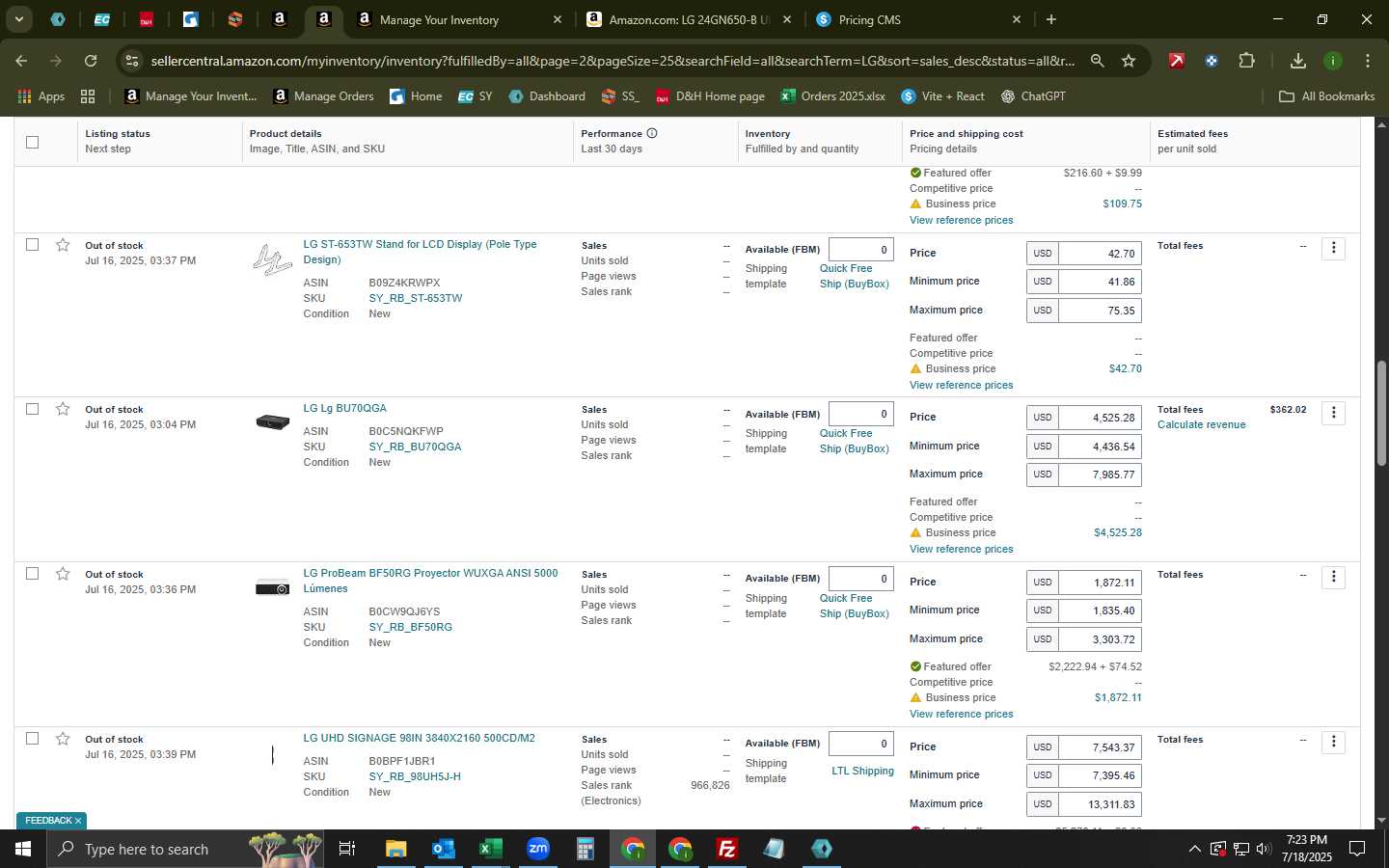This screenshot has width=1389, height=868.
Task: Click the site information icon in address bar
Action: tap(132, 61)
